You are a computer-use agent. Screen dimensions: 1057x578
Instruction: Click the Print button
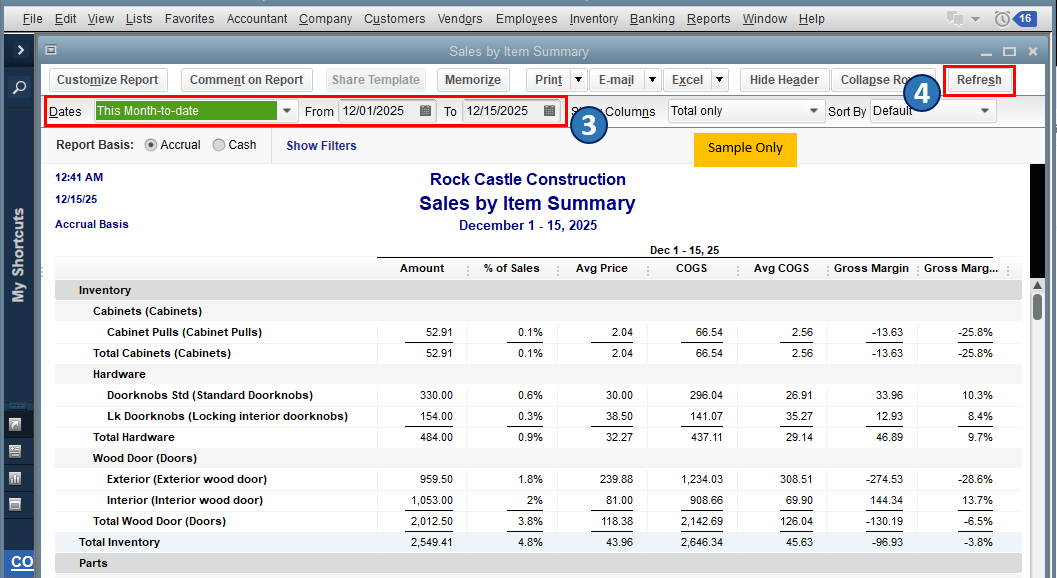tap(549, 80)
